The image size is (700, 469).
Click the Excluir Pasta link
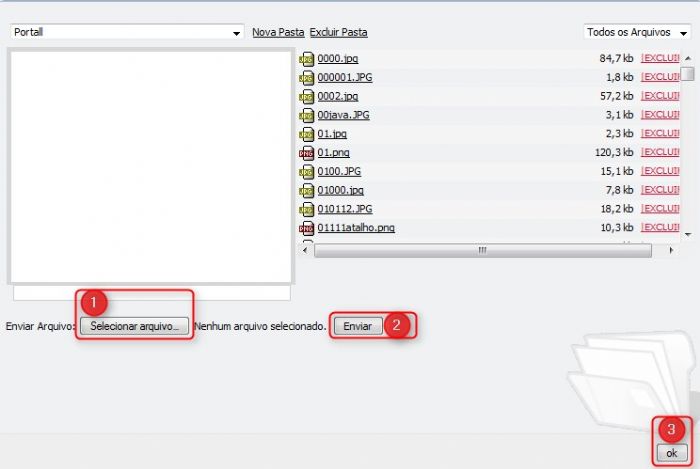(338, 32)
